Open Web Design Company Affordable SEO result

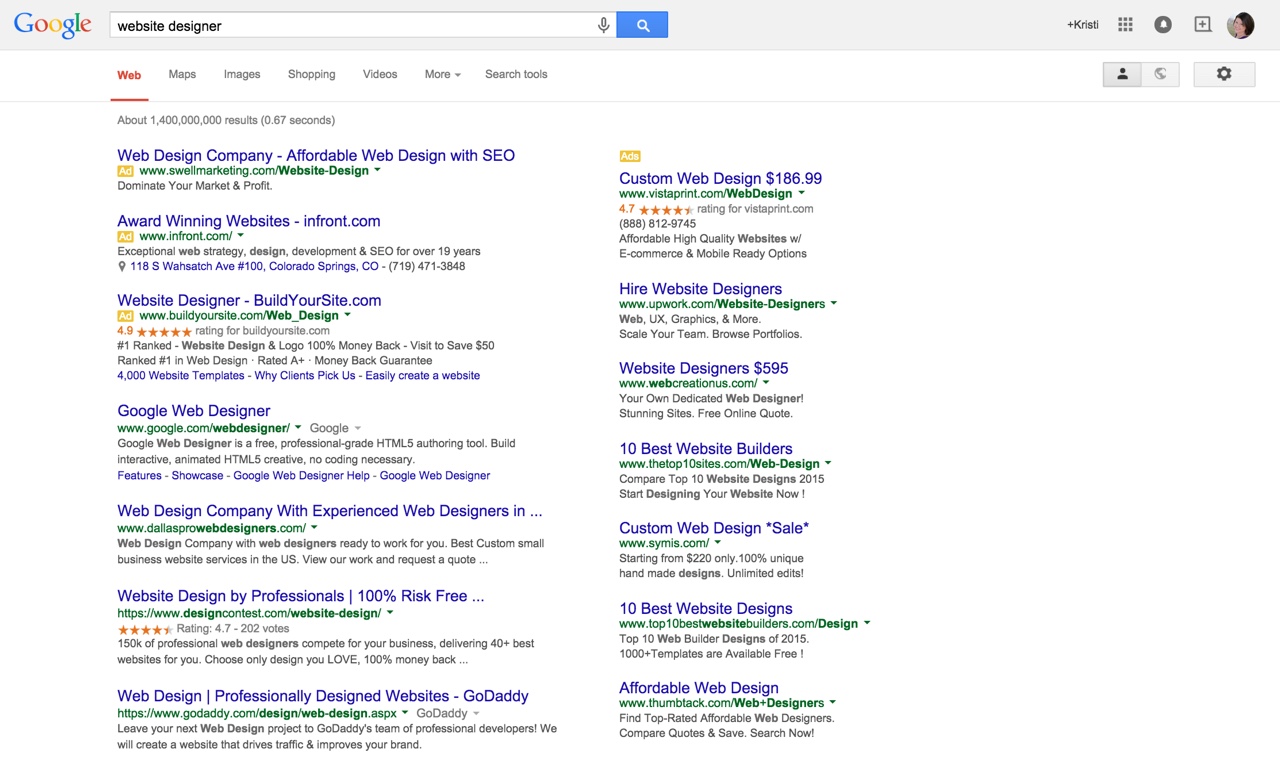coord(316,155)
